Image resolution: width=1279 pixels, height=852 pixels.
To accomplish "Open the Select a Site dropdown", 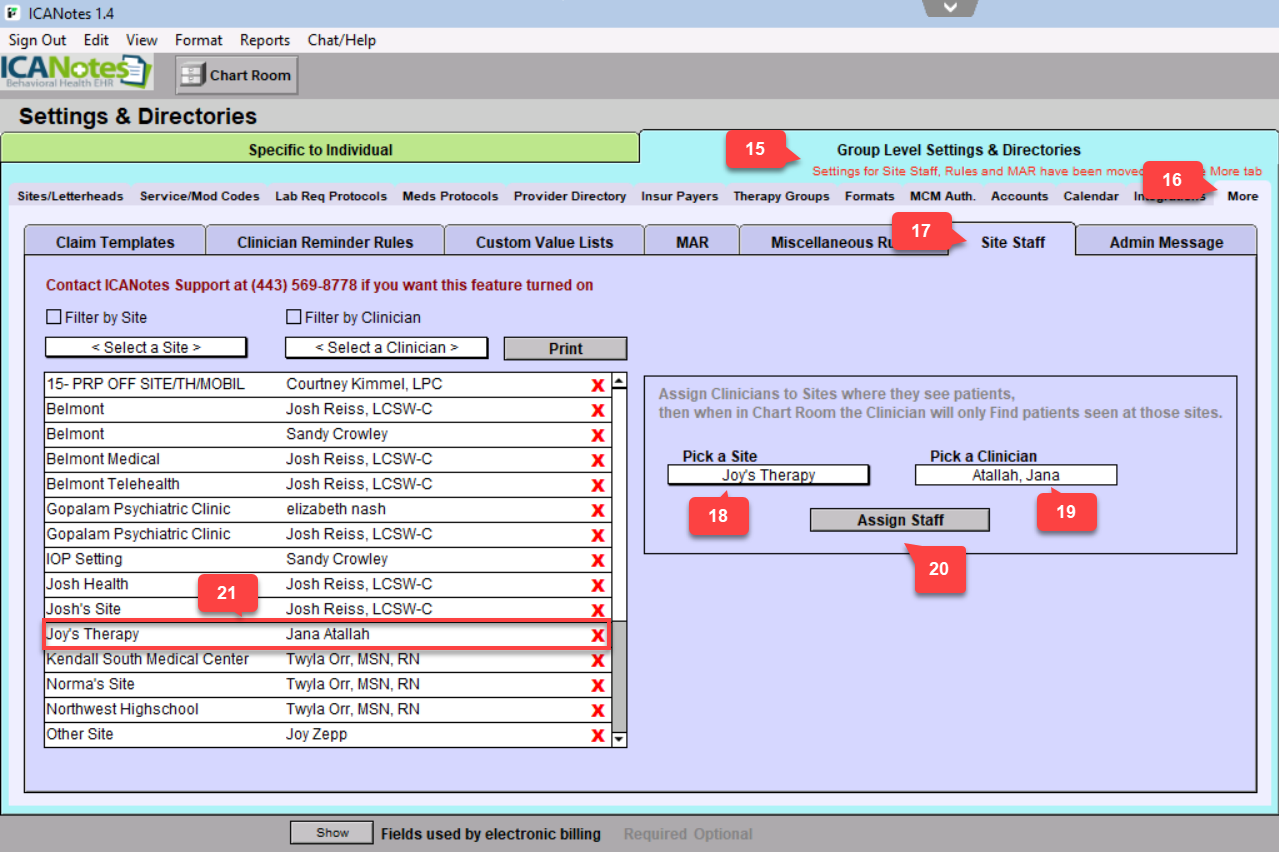I will pyautogui.click(x=146, y=347).
